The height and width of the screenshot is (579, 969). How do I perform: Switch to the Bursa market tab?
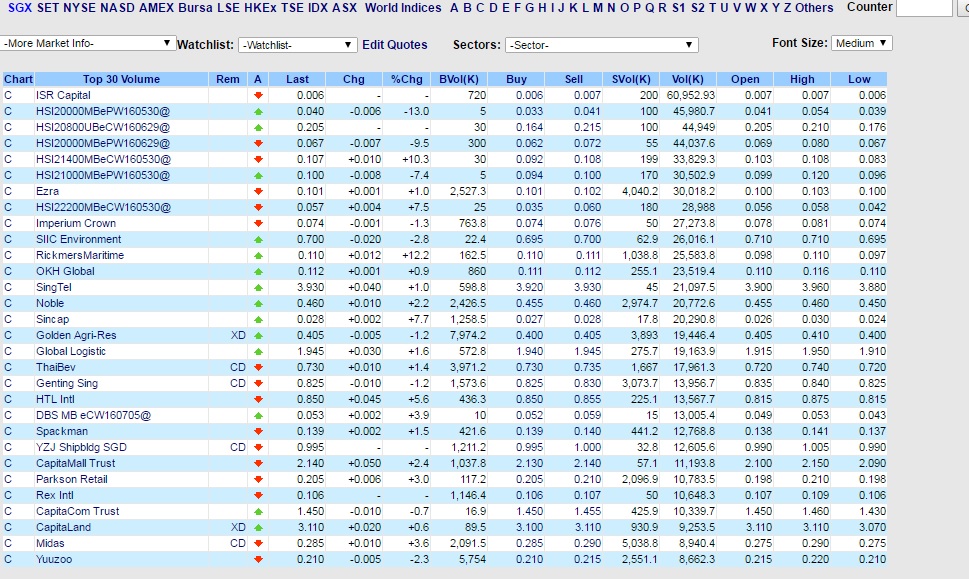coord(195,8)
